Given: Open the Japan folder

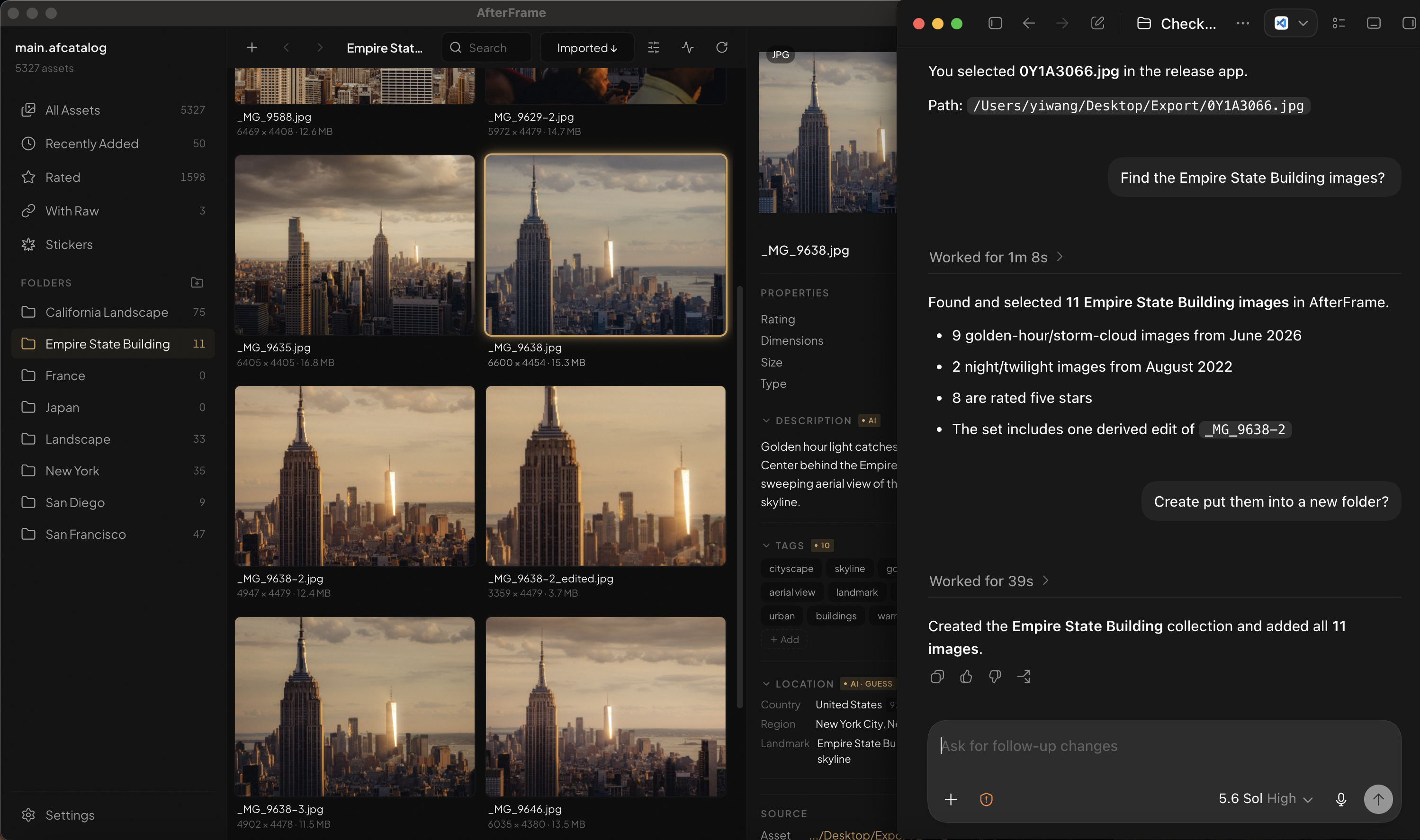Looking at the screenshot, I should (113, 407).
